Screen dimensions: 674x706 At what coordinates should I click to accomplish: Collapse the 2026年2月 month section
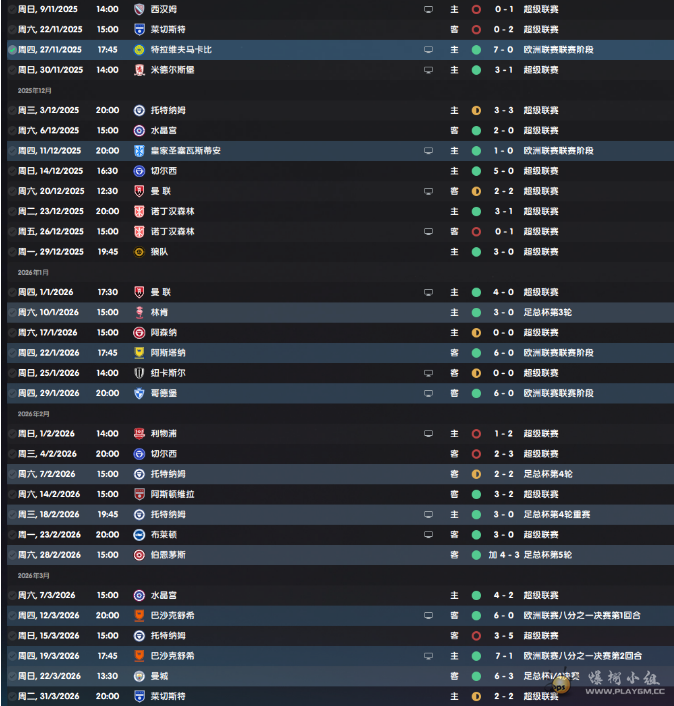34,413
